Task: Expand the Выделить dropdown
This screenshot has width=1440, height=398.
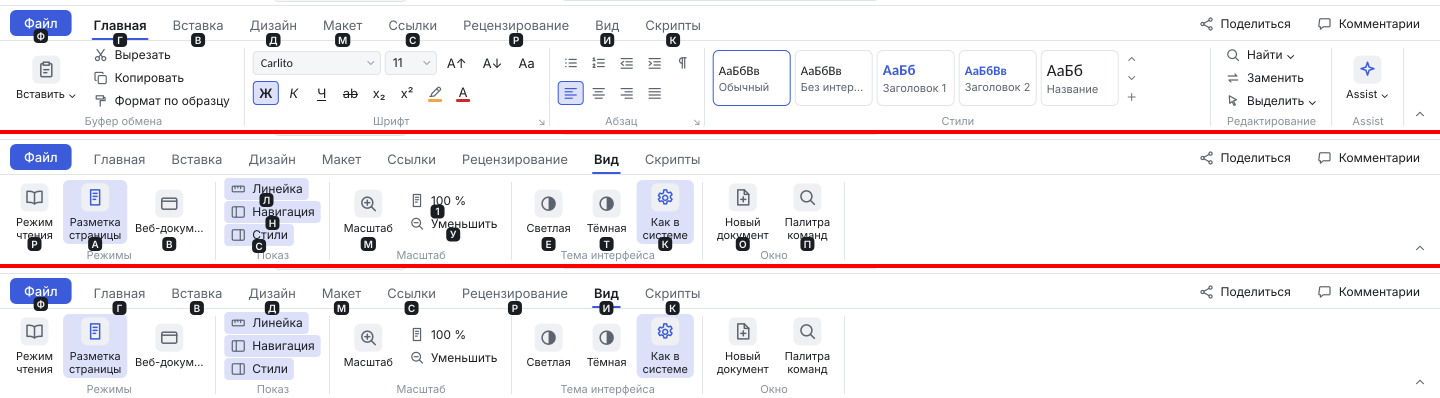Action: 1312,102
